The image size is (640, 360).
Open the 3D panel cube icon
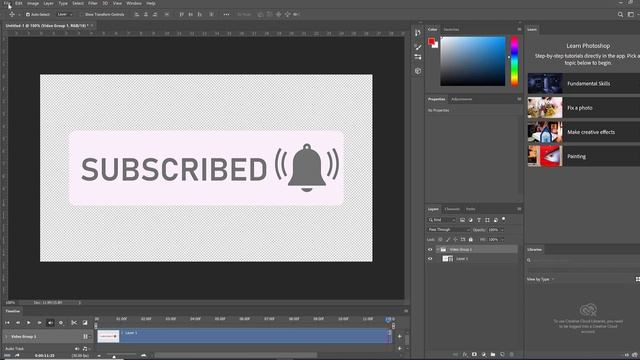pyautogui.click(x=418, y=71)
